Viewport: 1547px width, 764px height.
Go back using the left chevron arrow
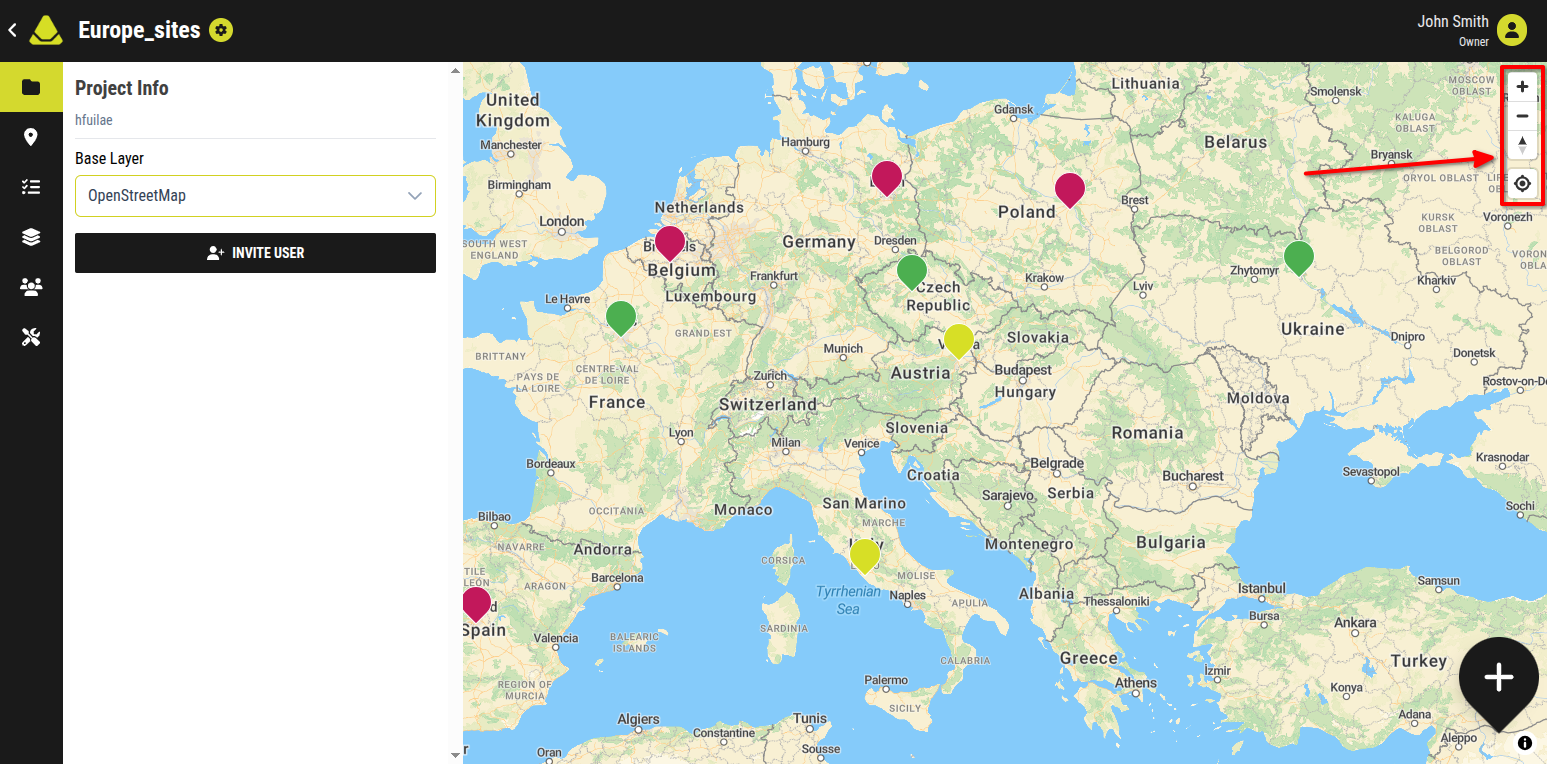[x=12, y=31]
